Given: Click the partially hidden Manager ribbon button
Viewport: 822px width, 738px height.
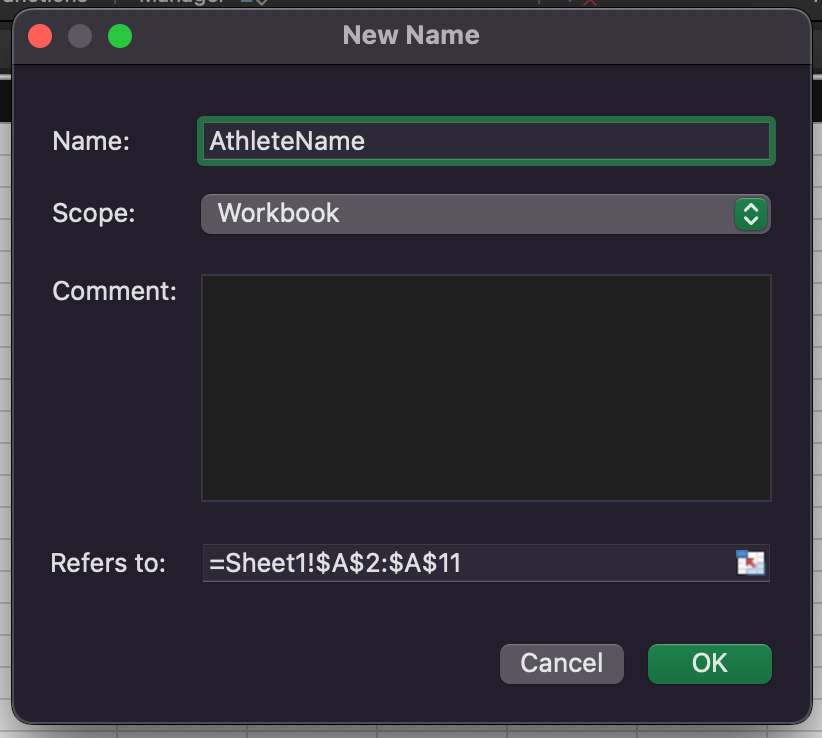Looking at the screenshot, I should (182, 2).
